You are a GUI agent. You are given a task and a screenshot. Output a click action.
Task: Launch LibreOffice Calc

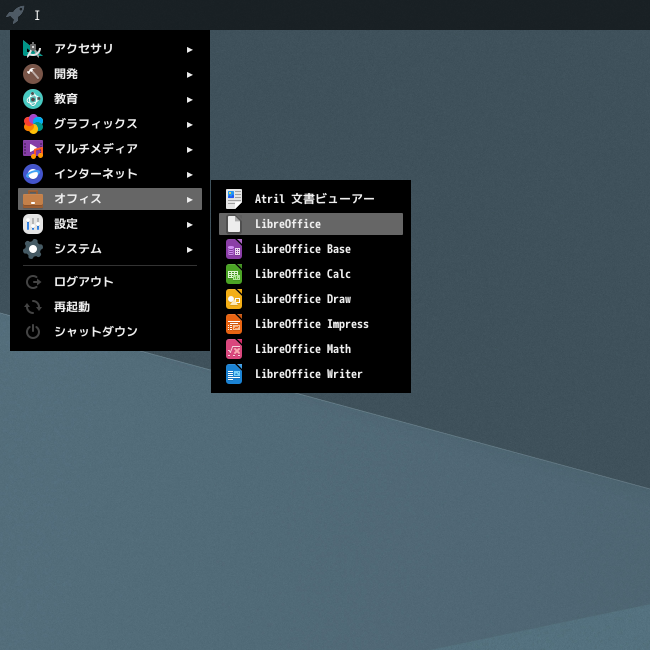click(311, 274)
